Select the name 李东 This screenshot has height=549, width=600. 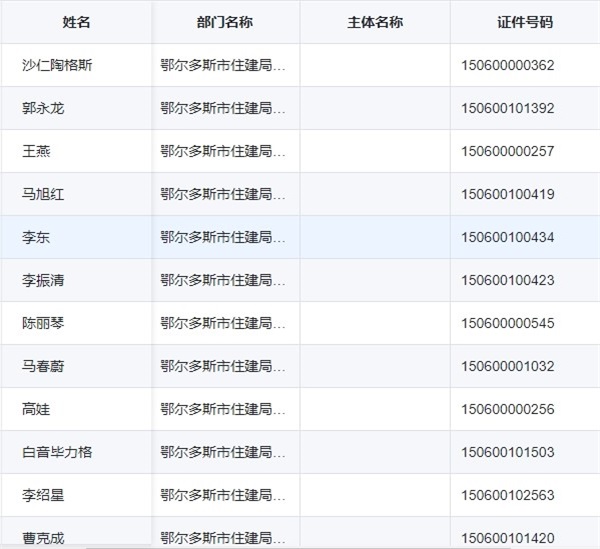pos(36,237)
